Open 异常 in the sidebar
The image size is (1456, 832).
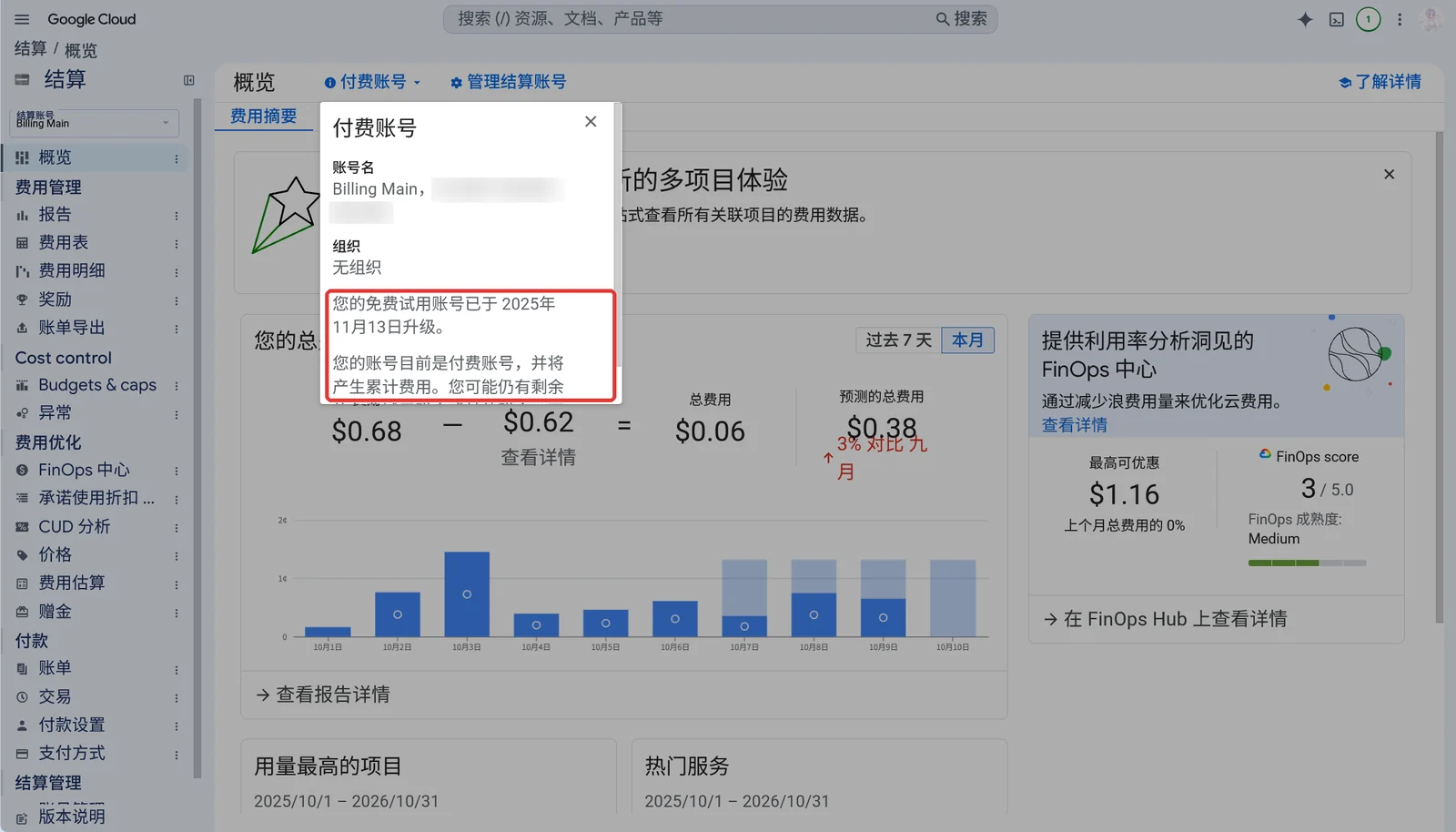pos(55,413)
